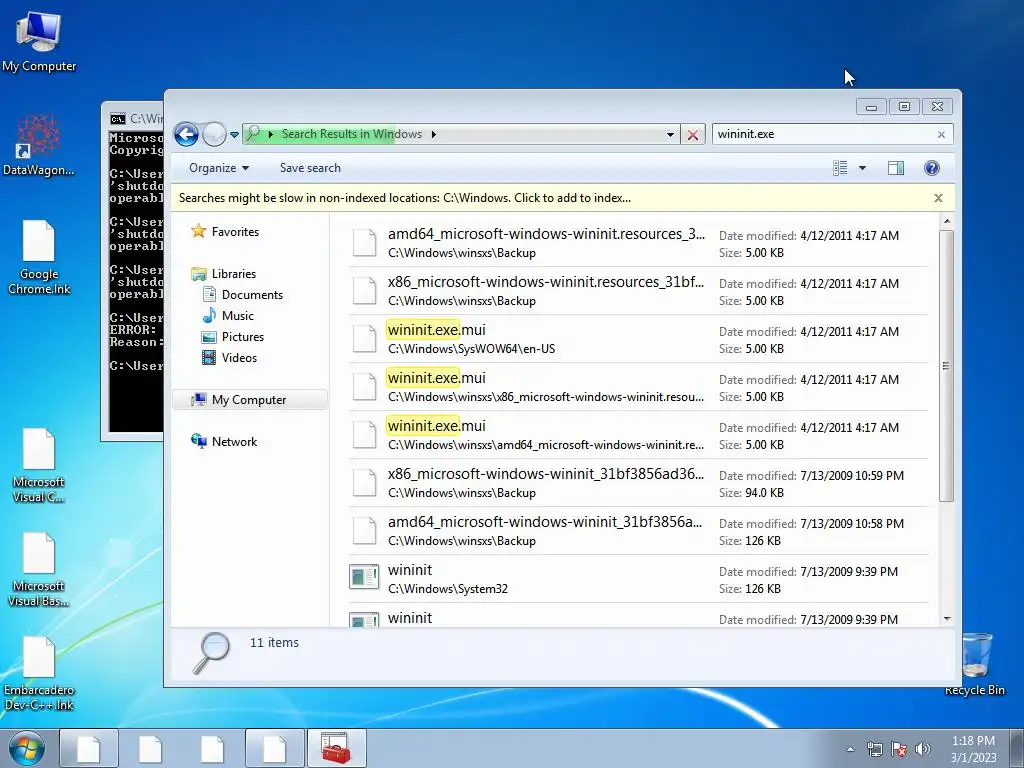Screen dimensions: 1024x768
Task: Change view with the view icon
Action: click(x=840, y=168)
